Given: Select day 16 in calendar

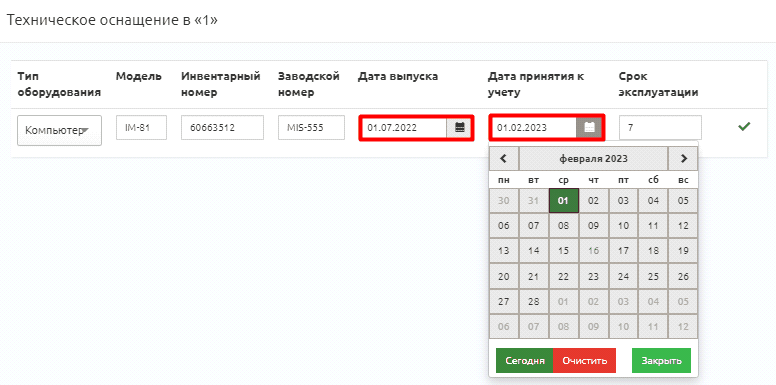Looking at the screenshot, I should click(x=593, y=251).
